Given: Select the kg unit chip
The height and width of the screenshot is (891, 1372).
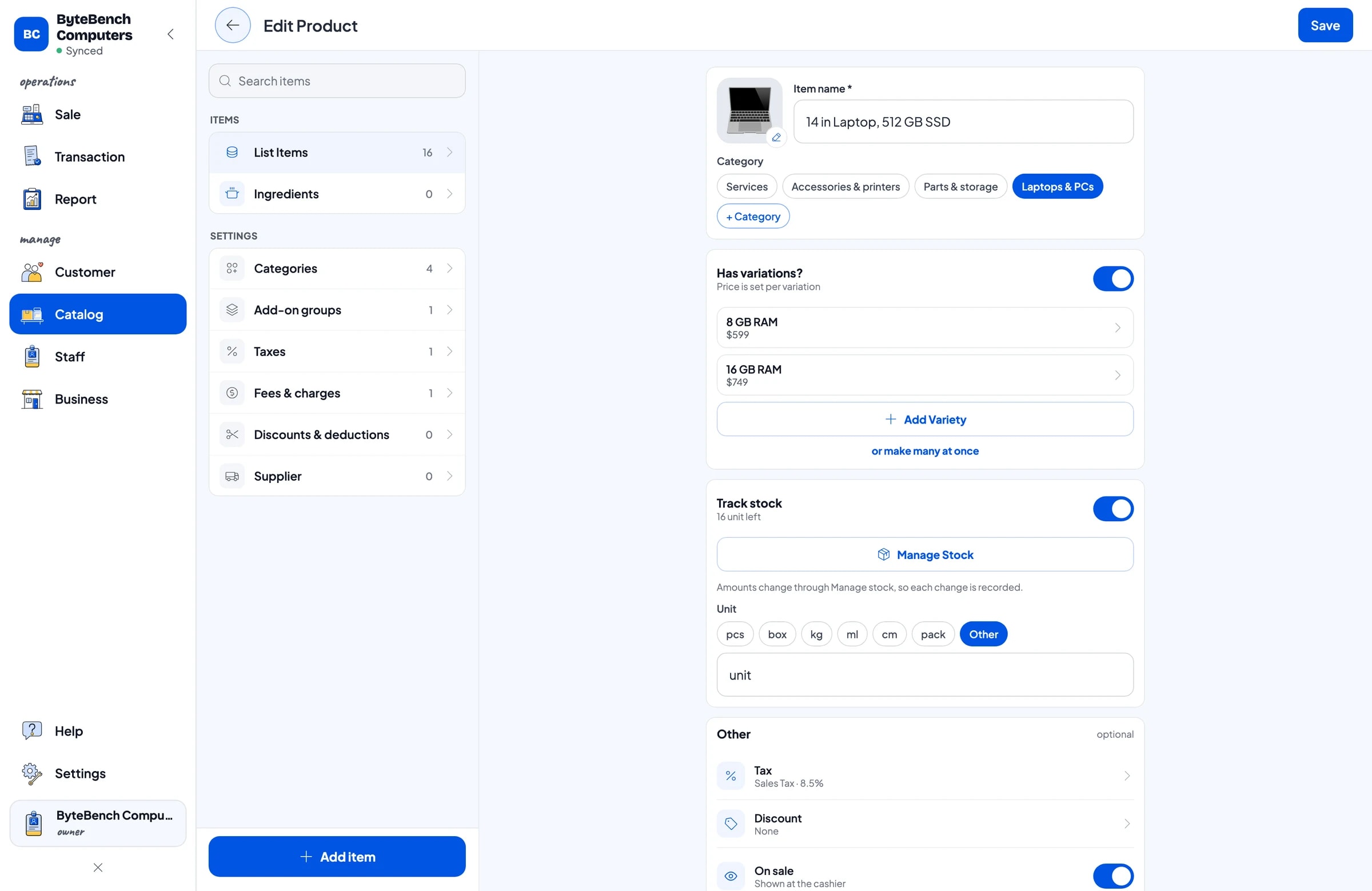Looking at the screenshot, I should 816,634.
